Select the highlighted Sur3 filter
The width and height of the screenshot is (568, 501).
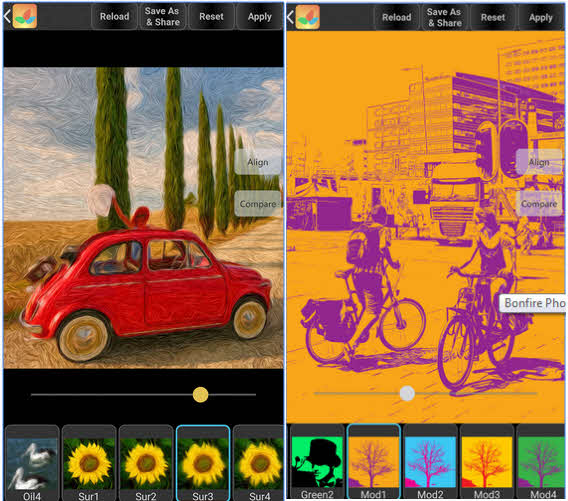pyautogui.click(x=203, y=463)
